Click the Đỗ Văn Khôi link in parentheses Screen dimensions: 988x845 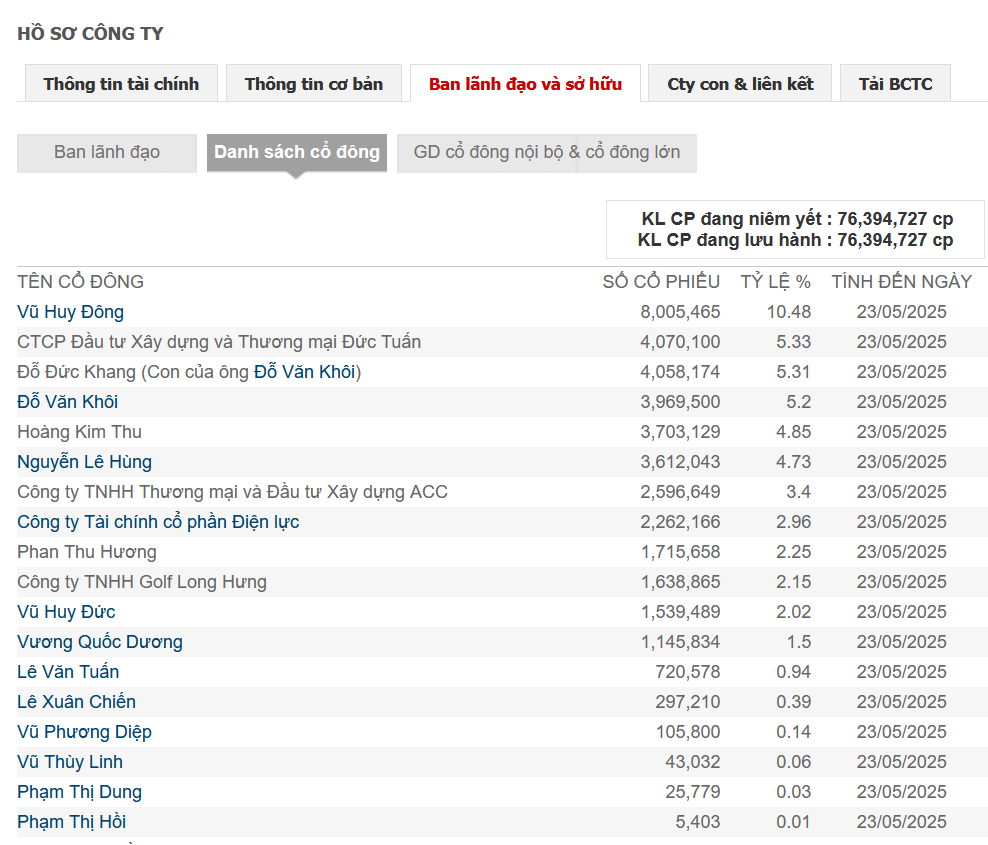305,372
